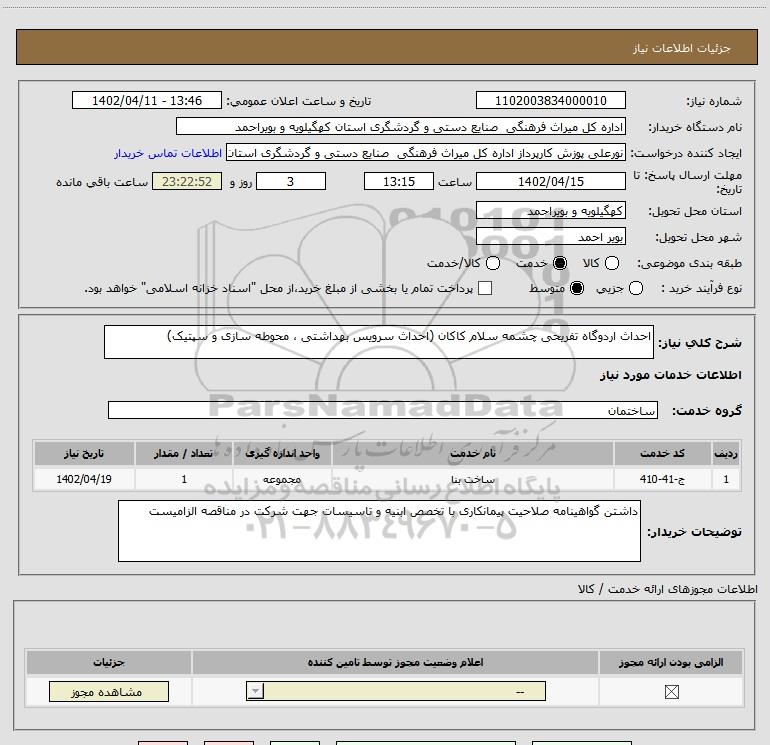770x745 pixels.
Task: Click the نام خدمت column header
Action: [472, 453]
